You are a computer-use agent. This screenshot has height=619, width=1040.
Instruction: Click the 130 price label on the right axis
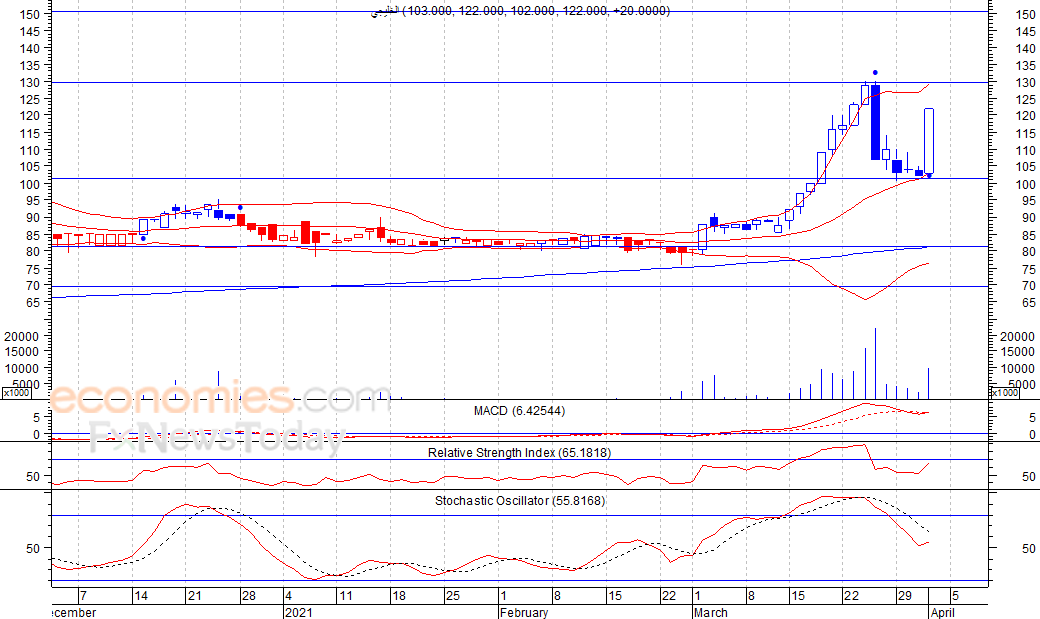tap(1025, 83)
